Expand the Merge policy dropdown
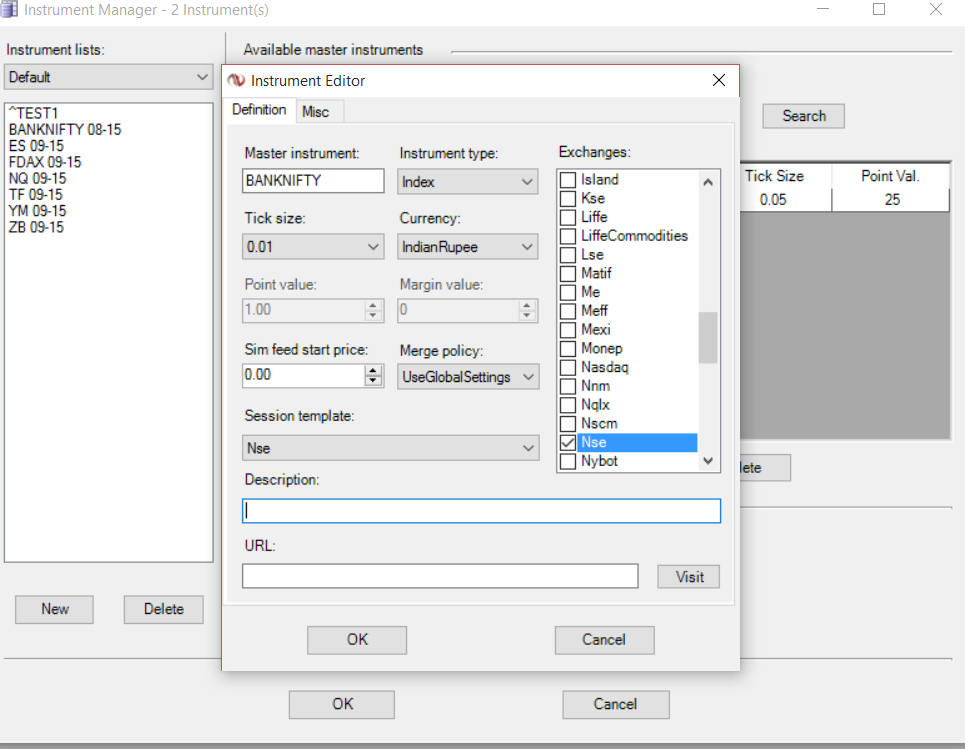Image resolution: width=965 pixels, height=749 pixels. point(468,377)
